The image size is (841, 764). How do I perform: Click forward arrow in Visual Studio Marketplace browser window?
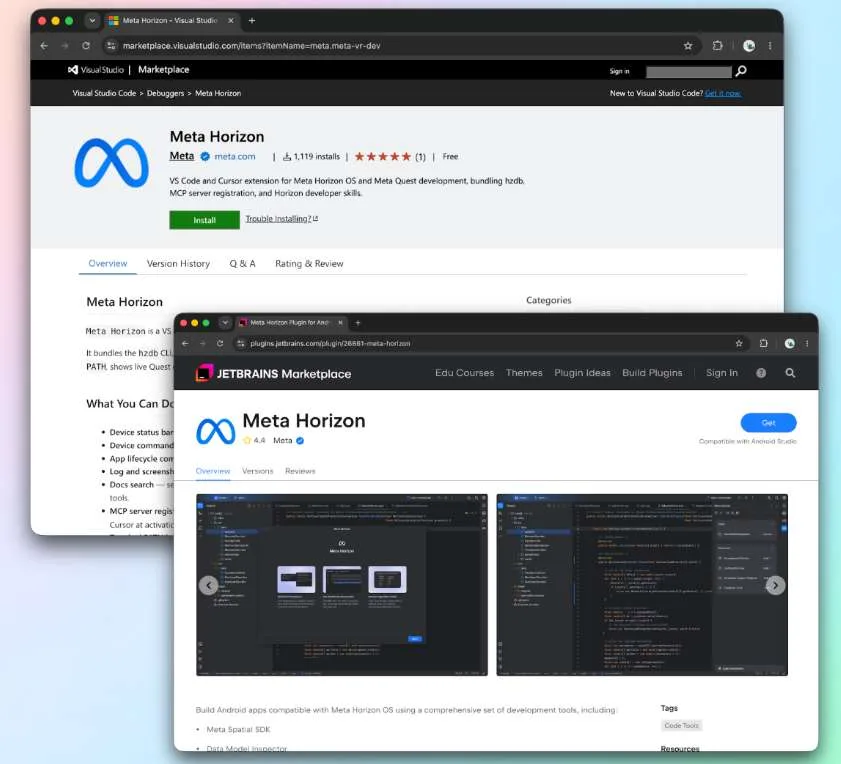(x=64, y=46)
